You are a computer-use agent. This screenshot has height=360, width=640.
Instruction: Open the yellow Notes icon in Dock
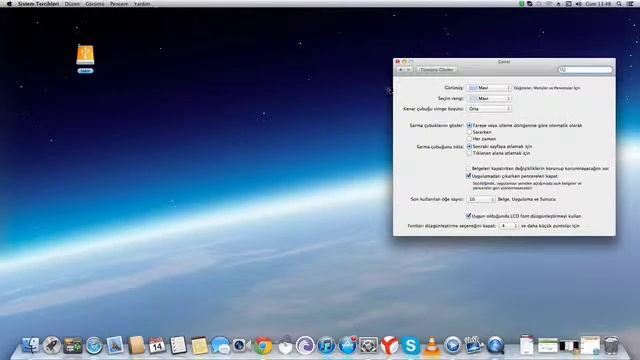pyautogui.click(x=200, y=345)
